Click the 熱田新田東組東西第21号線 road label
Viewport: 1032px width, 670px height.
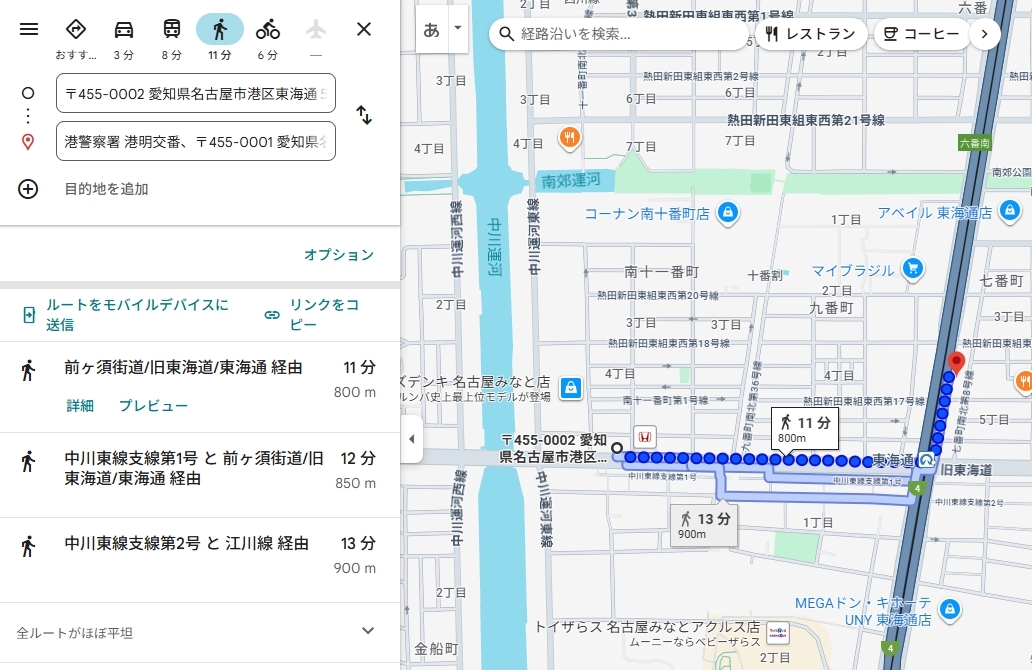coord(806,120)
